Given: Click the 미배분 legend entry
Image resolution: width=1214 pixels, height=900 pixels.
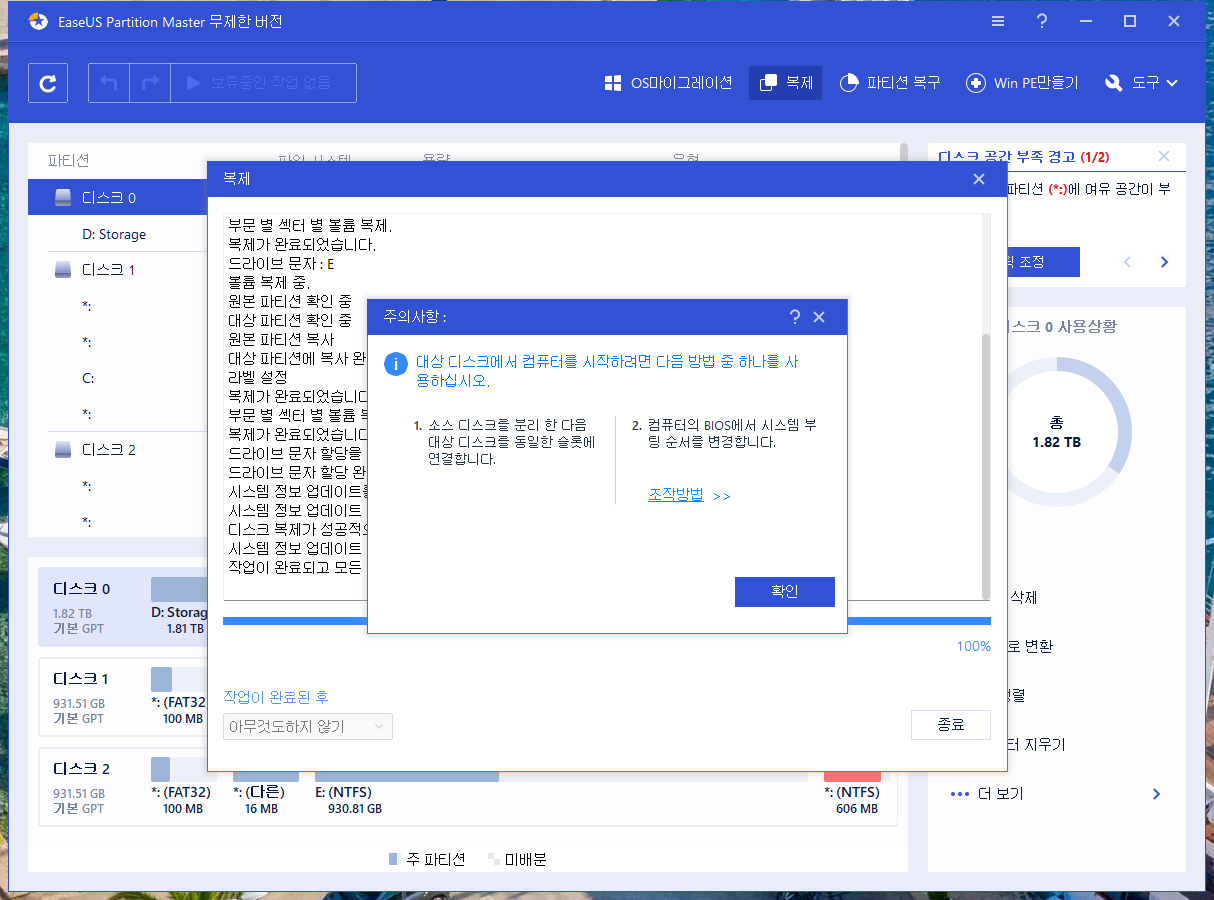Looking at the screenshot, I should tap(517, 859).
